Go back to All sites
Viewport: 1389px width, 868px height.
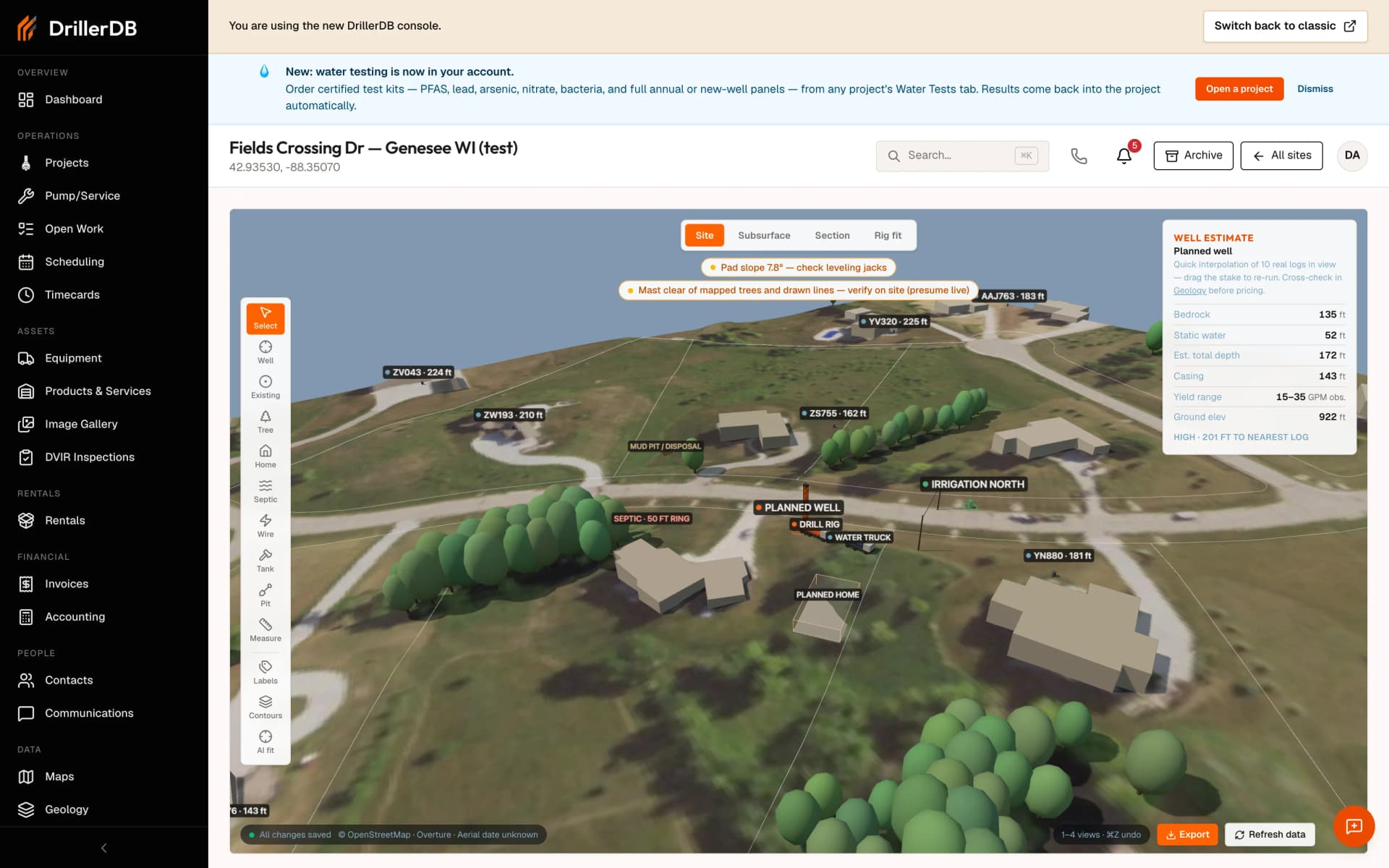[1281, 156]
